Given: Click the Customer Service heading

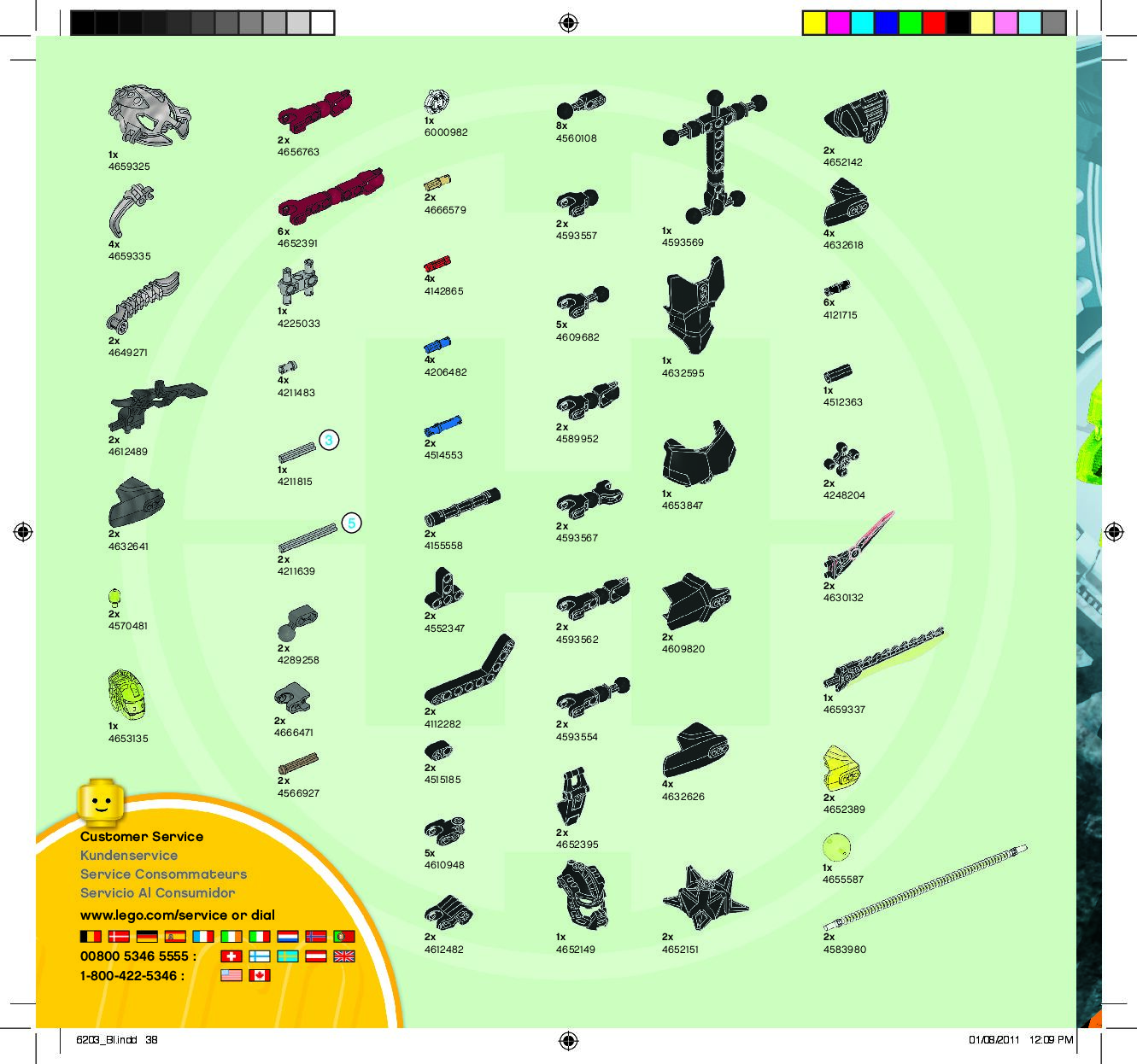Looking at the screenshot, I should coord(142,837).
